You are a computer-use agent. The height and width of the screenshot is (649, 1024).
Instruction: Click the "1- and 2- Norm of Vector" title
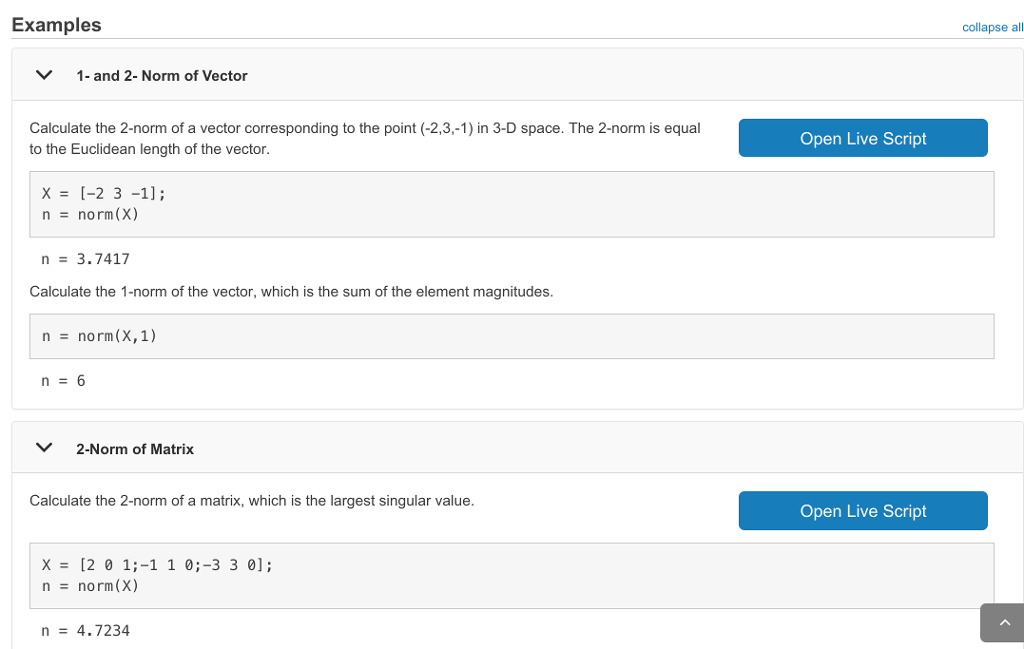pyautogui.click(x=161, y=76)
